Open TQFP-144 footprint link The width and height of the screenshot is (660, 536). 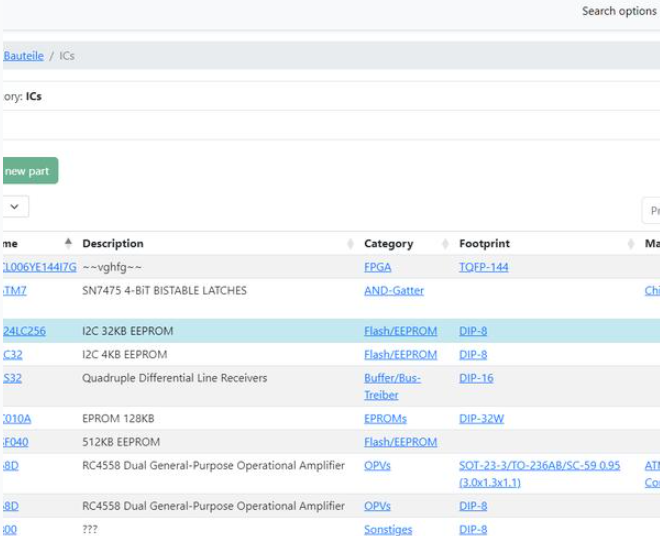click(484, 267)
